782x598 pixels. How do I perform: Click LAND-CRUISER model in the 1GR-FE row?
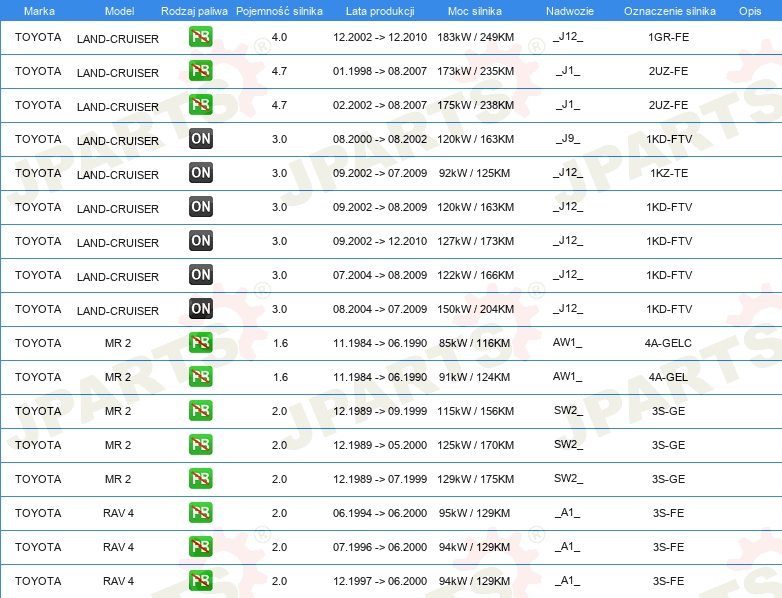pyautogui.click(x=118, y=39)
